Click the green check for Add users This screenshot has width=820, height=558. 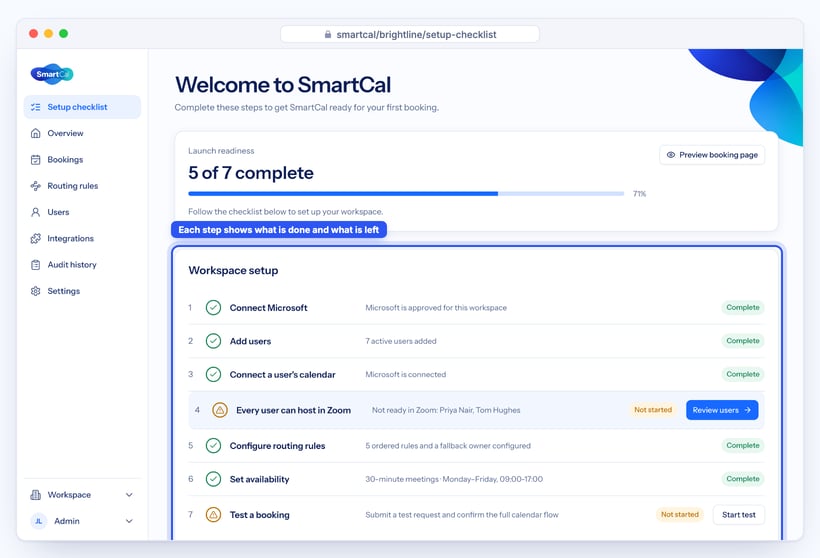213,341
